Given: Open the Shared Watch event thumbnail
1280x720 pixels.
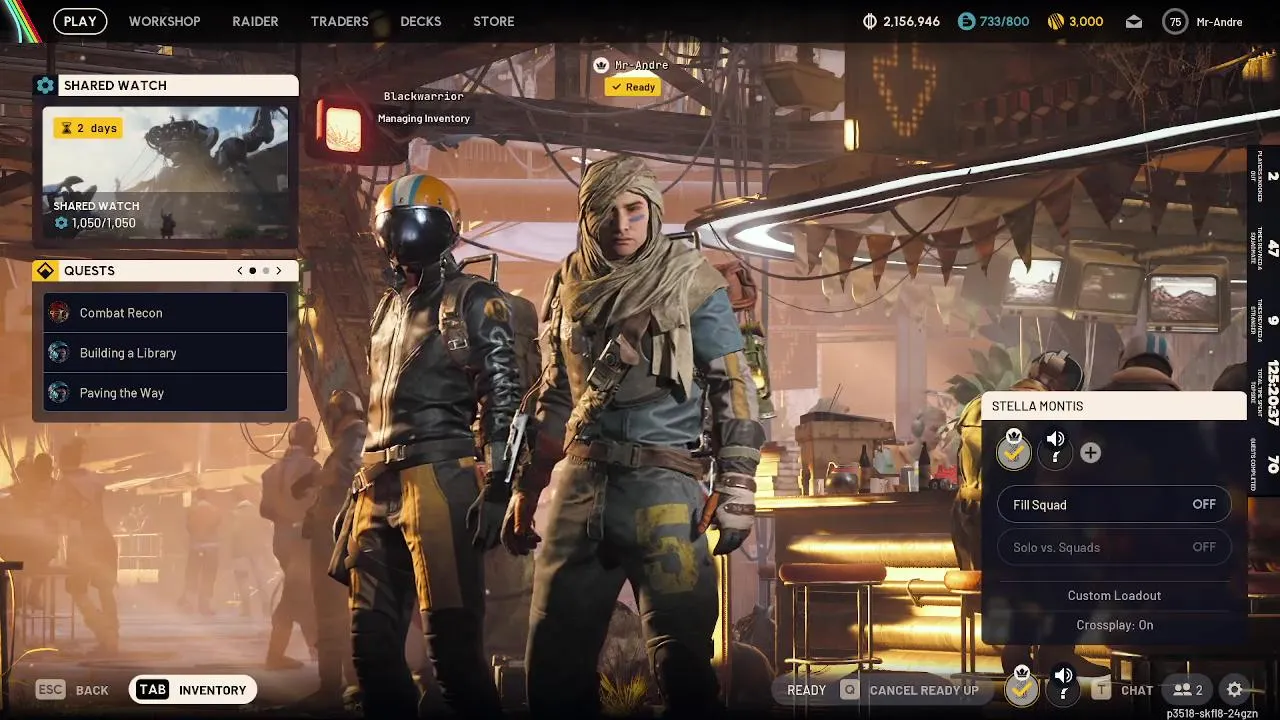Looking at the screenshot, I should pyautogui.click(x=165, y=172).
